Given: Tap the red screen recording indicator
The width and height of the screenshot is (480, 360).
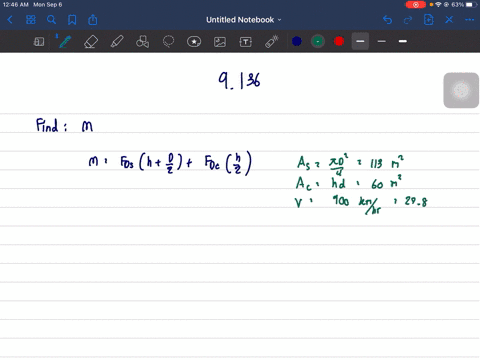Looking at the screenshot, I should [x=416, y=5].
